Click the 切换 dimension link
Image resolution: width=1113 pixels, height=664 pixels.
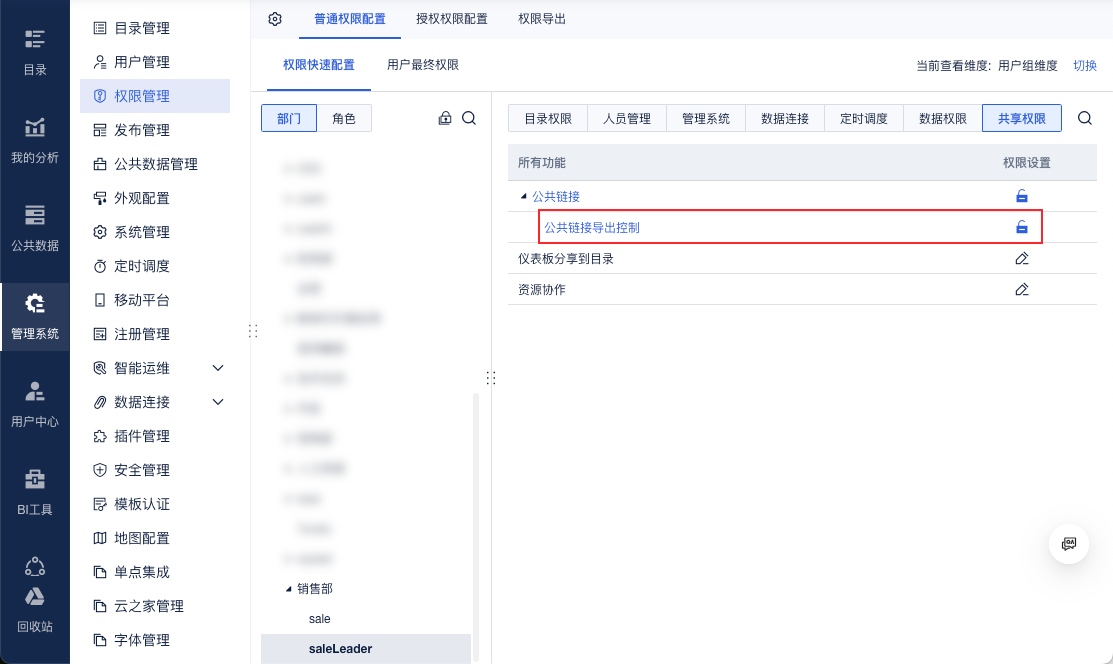point(1085,66)
